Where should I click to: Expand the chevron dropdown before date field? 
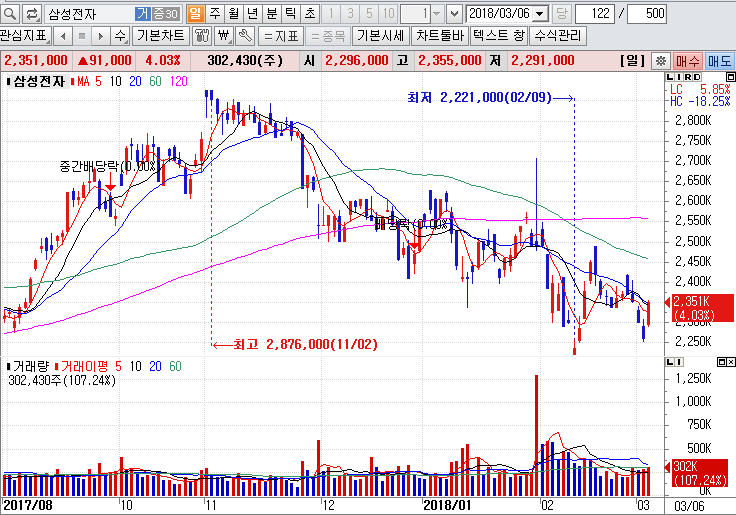(454, 13)
